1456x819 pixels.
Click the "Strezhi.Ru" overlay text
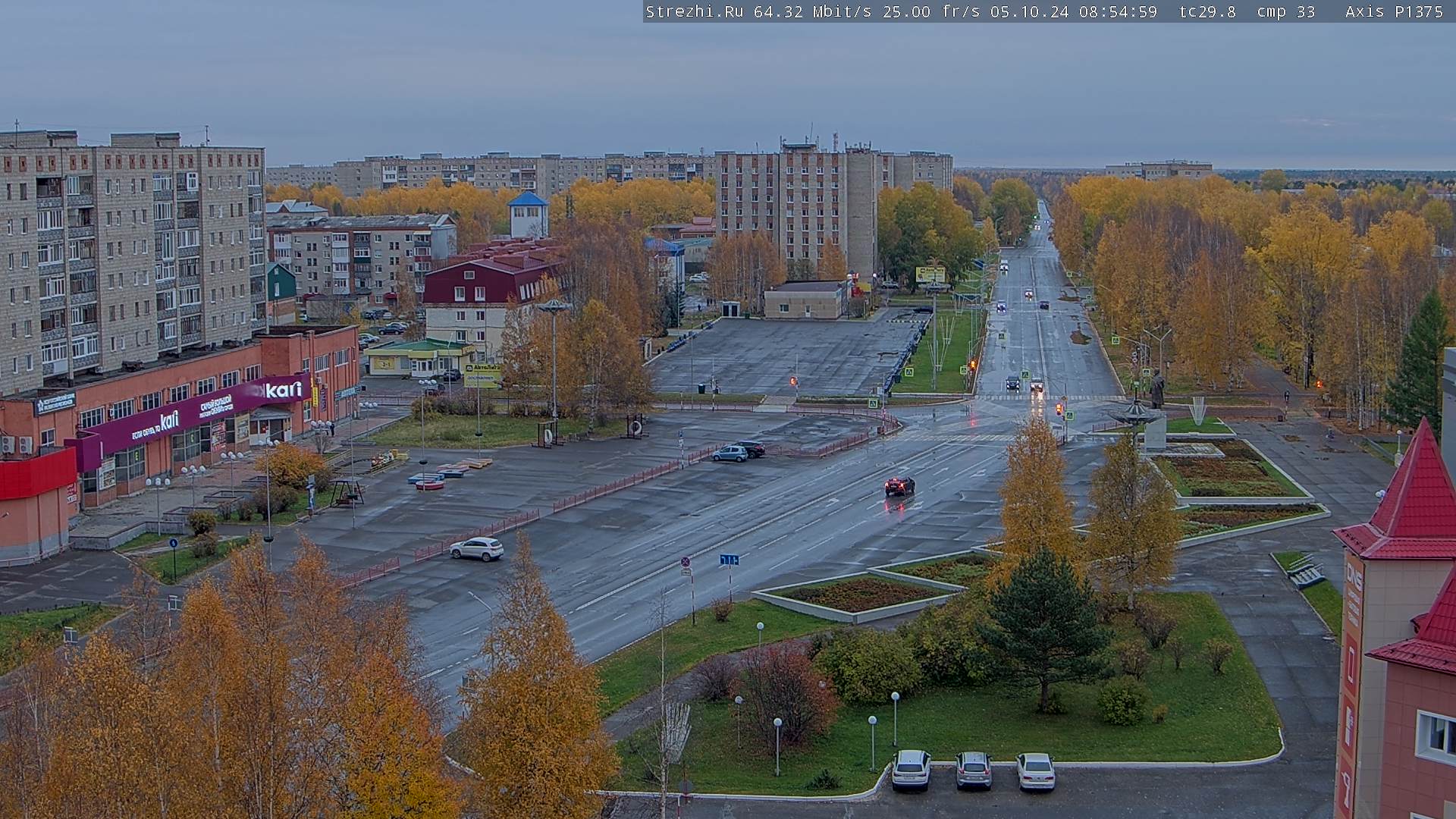(695, 11)
